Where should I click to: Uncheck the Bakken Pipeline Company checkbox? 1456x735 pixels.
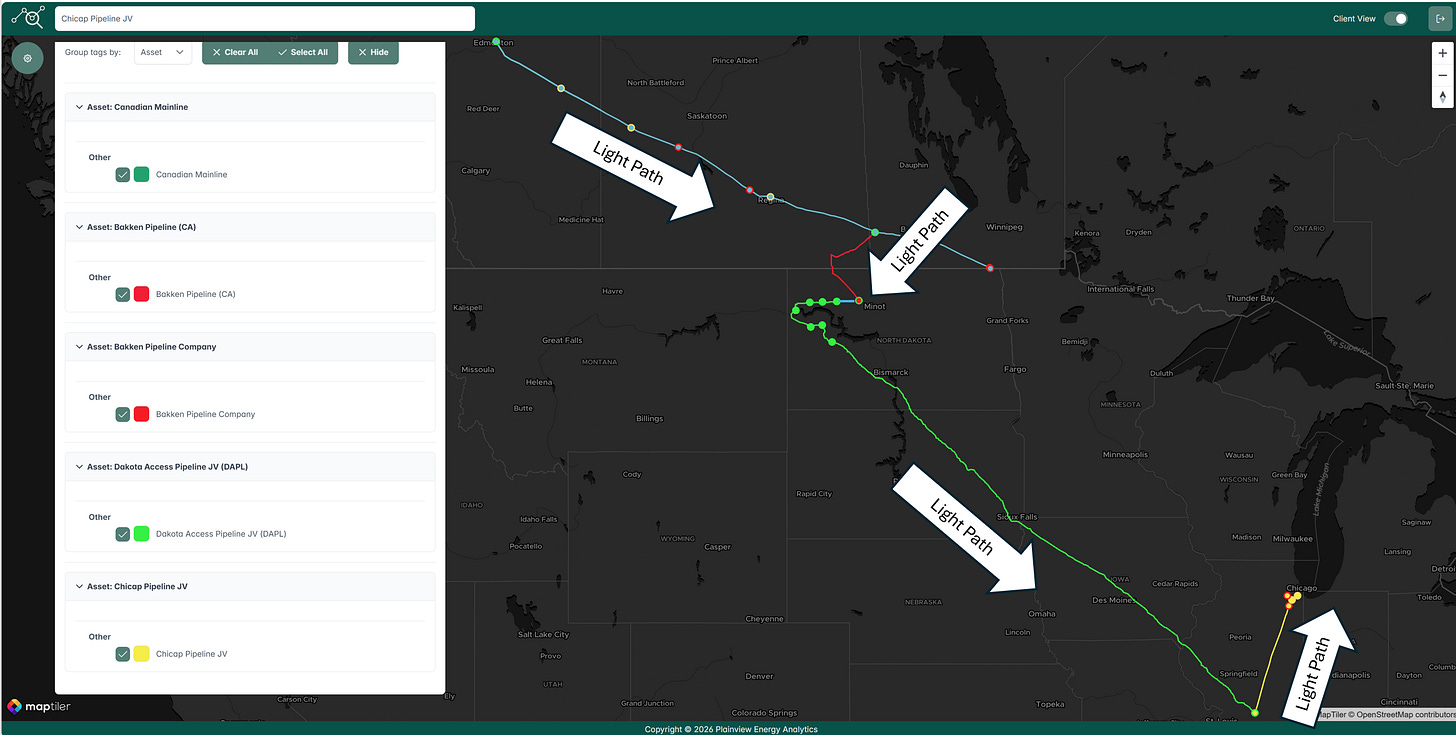123,414
